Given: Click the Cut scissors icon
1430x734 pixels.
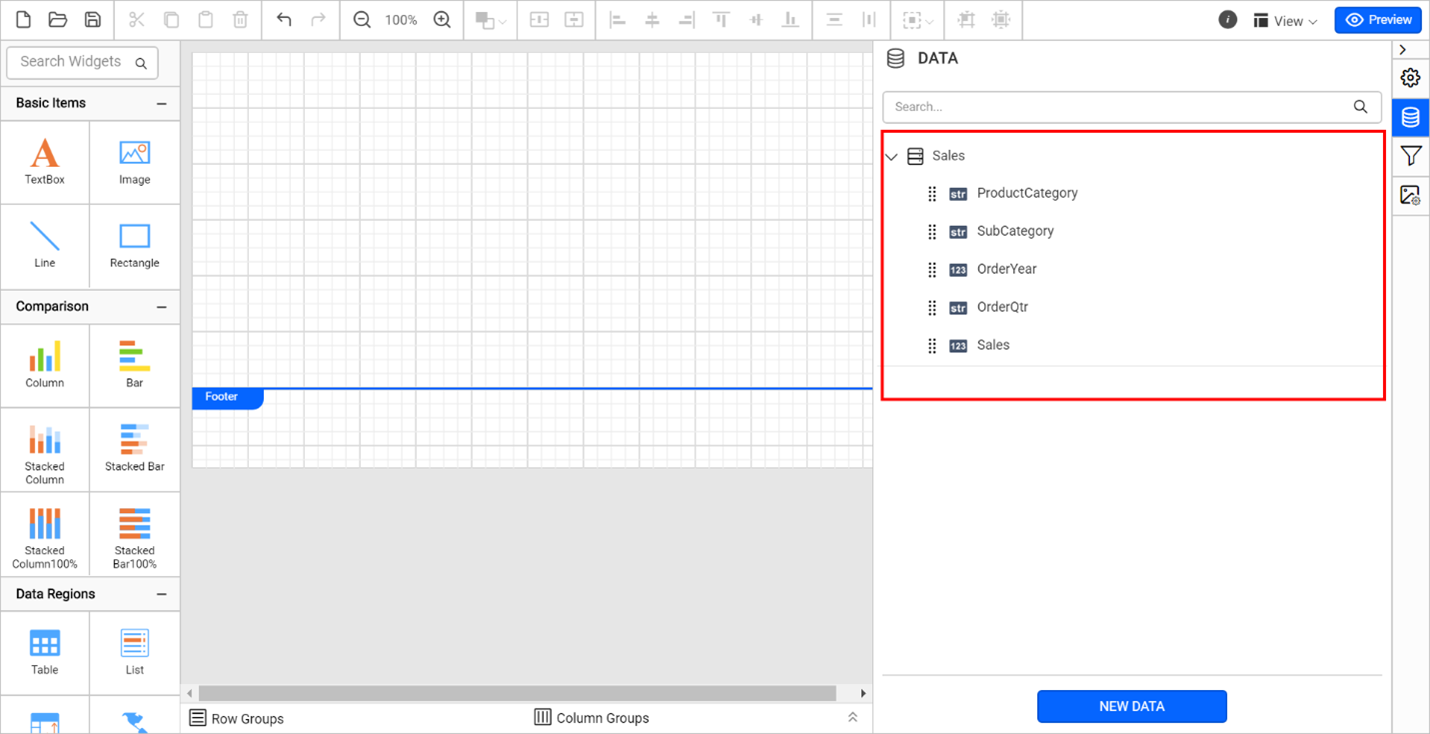Looking at the screenshot, I should (137, 20).
